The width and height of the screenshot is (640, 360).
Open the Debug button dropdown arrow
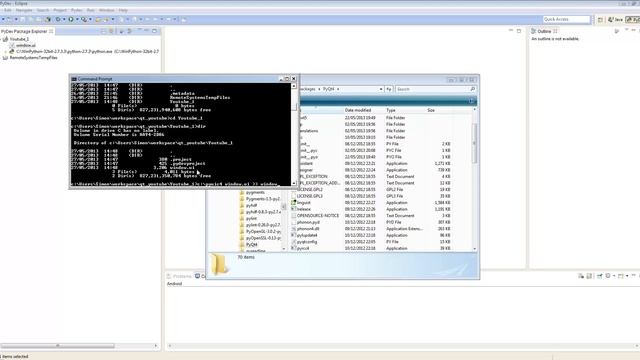tap(64, 19)
